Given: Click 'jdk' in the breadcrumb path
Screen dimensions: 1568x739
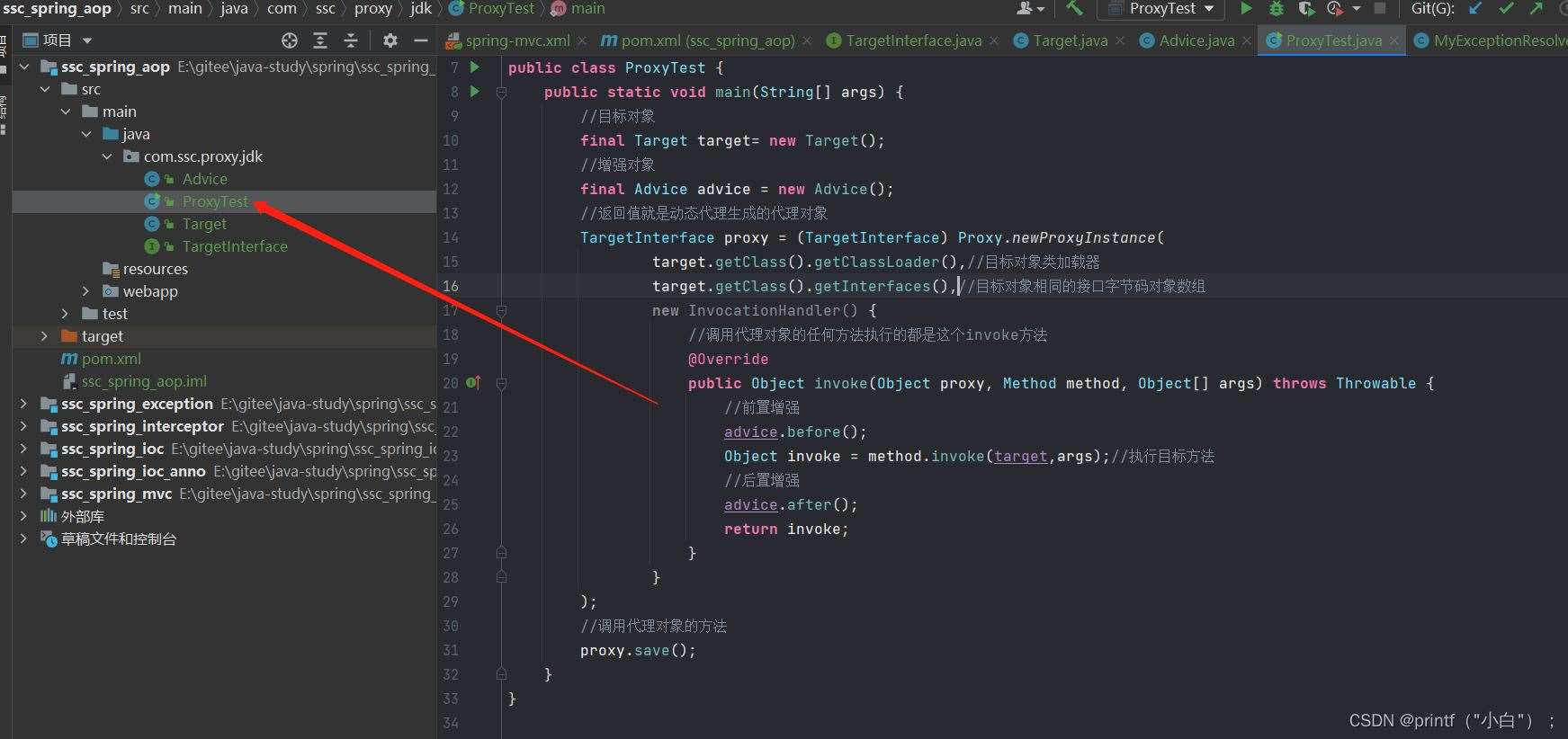Looking at the screenshot, I should pyautogui.click(x=421, y=9).
